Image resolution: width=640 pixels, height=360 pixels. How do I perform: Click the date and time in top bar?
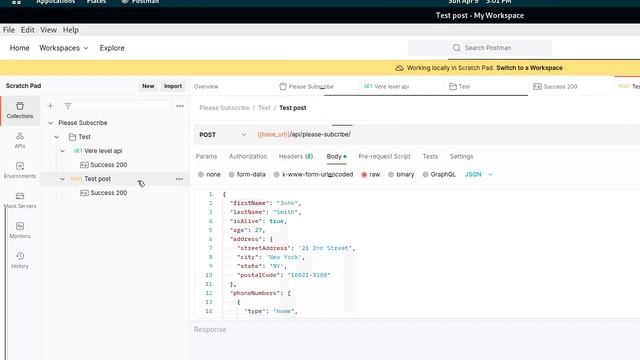pyautogui.click(x=480, y=2)
